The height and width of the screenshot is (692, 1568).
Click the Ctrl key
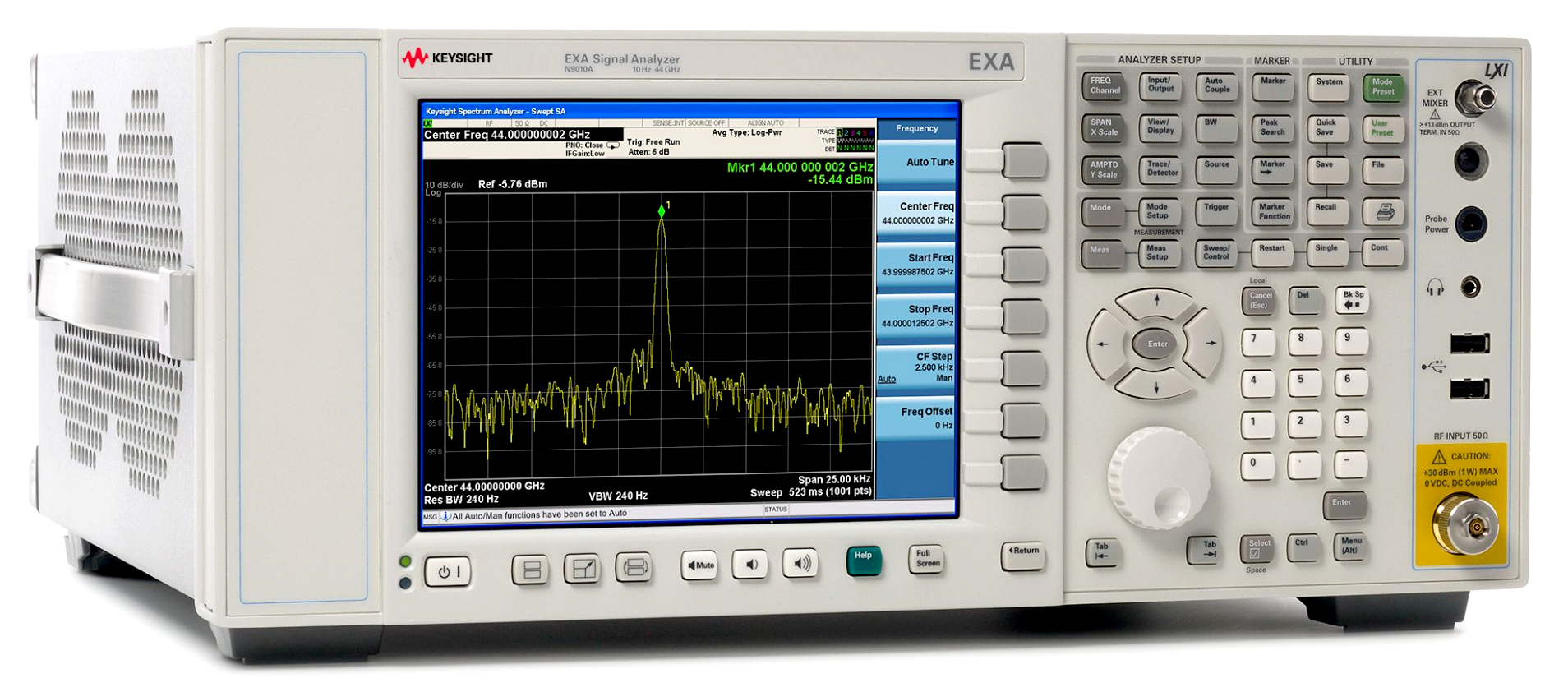(x=1303, y=547)
